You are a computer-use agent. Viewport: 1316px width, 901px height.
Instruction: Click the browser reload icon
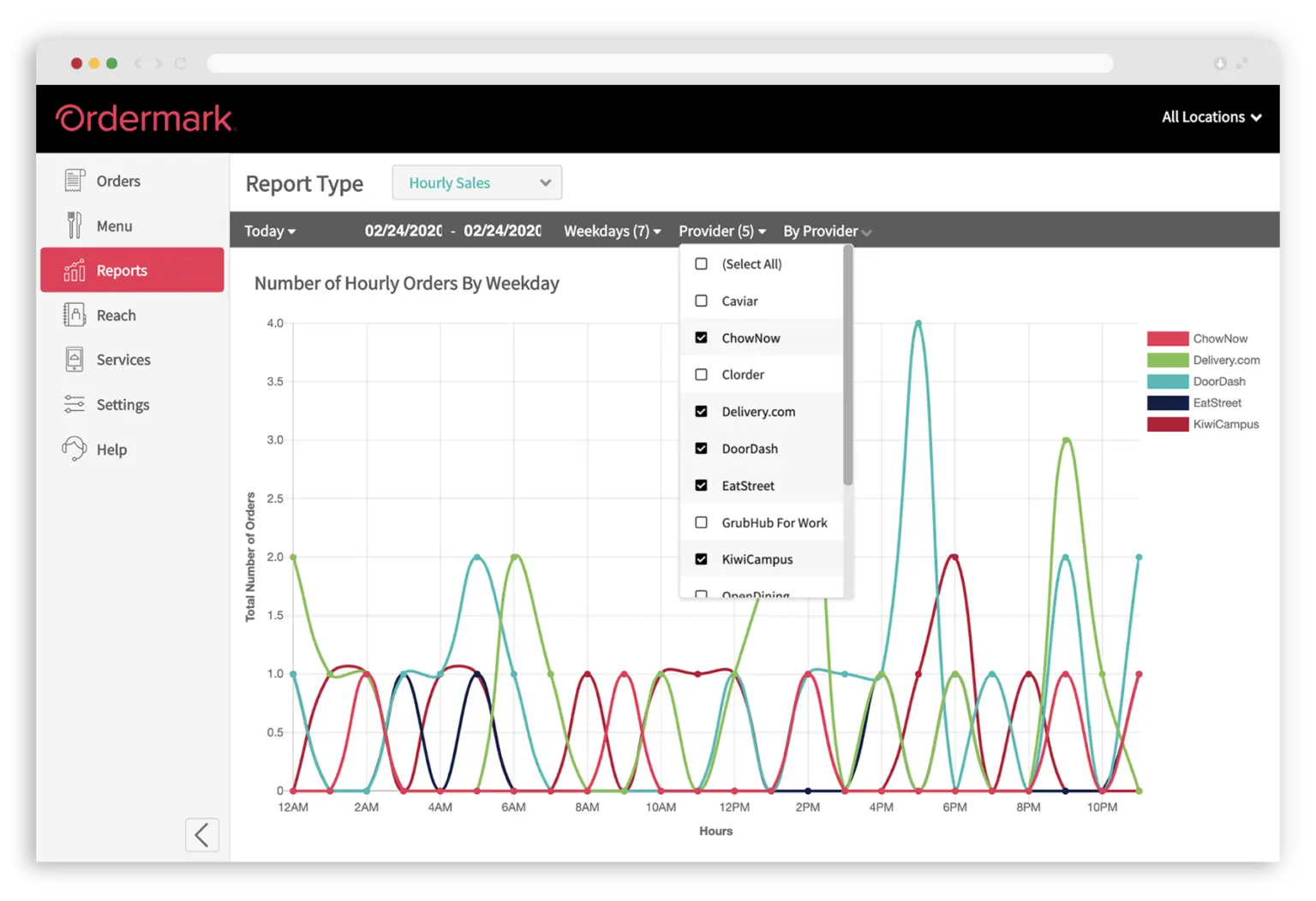180,63
